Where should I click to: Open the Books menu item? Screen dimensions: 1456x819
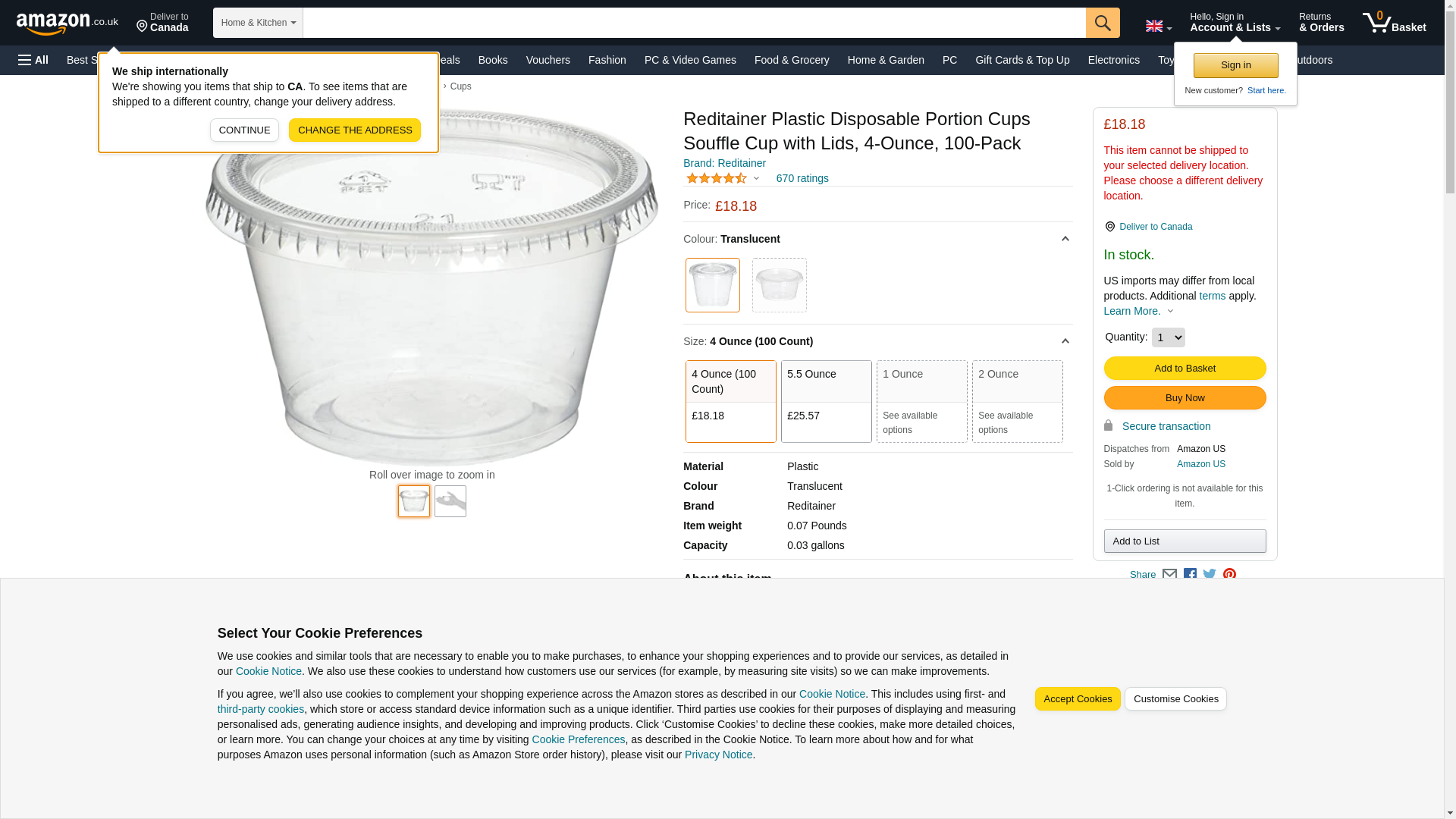pyautogui.click(x=493, y=60)
